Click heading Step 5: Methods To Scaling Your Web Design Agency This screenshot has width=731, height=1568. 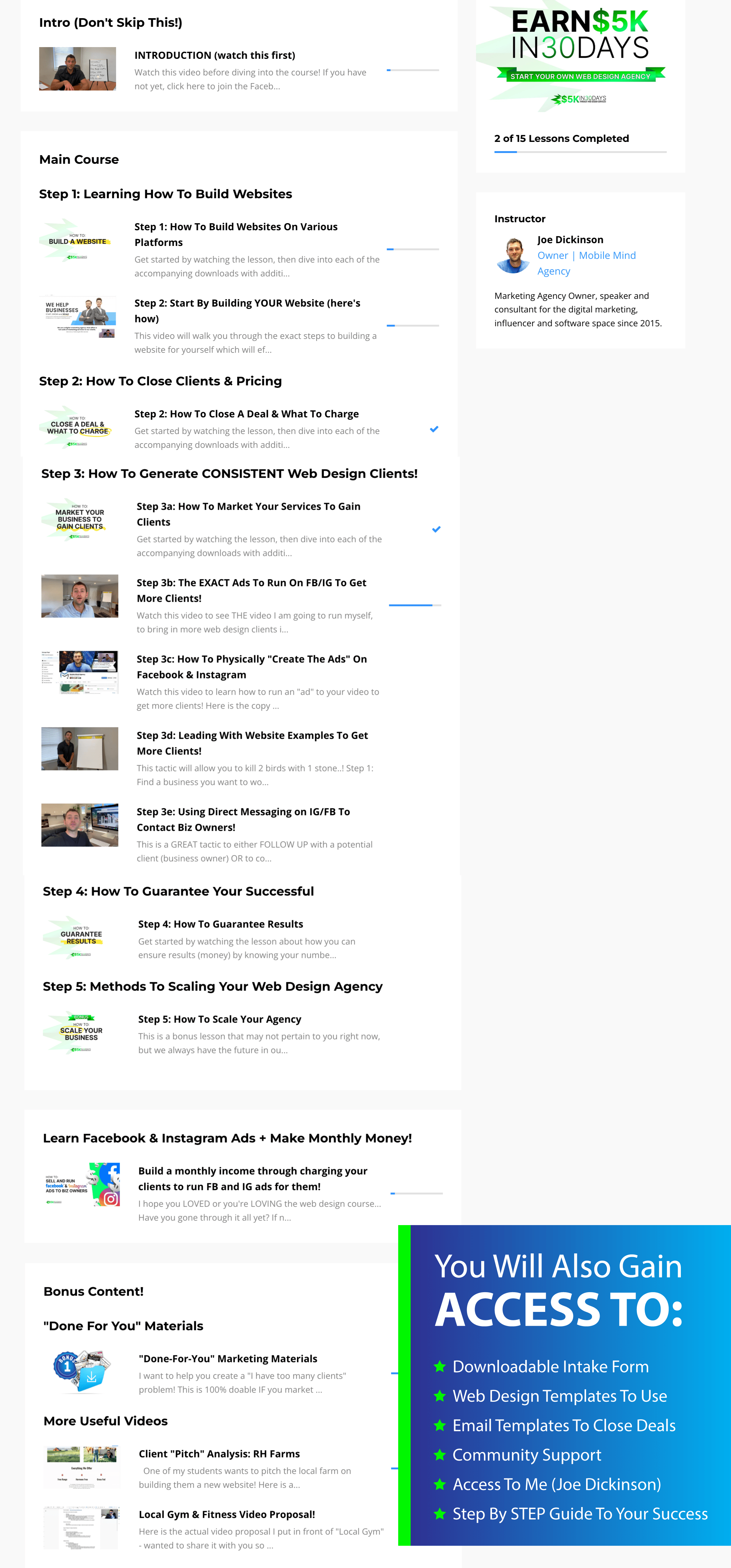tap(212, 987)
